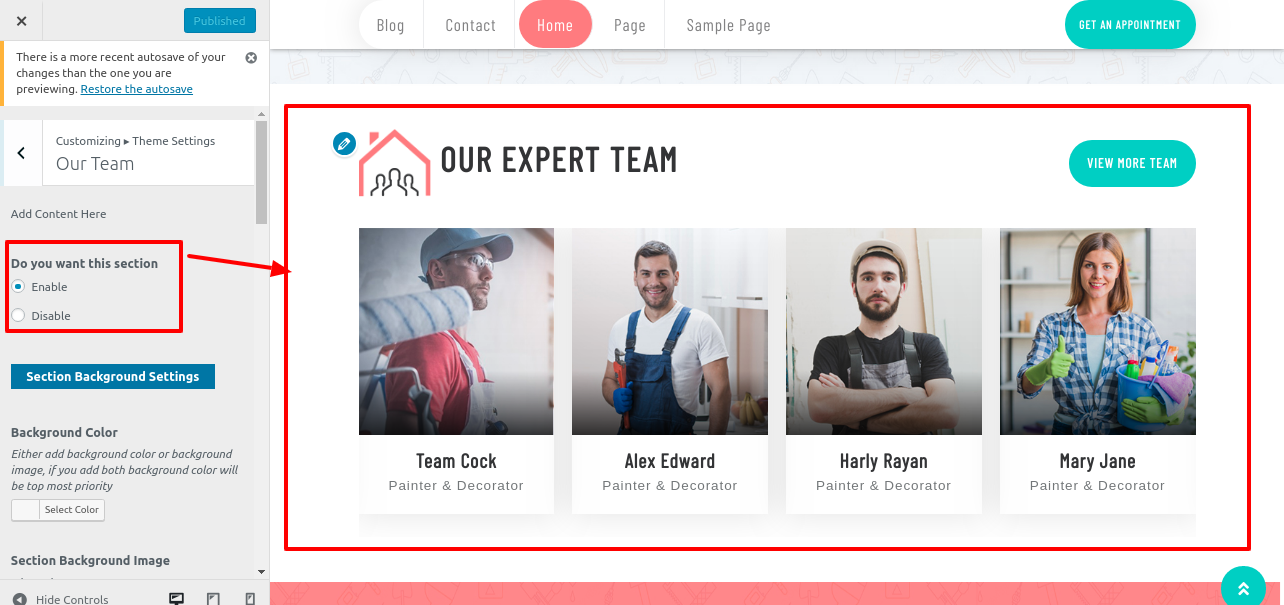Image resolution: width=1284 pixels, height=605 pixels.
Task: Open the Sample Page menu item
Action: tap(728, 25)
